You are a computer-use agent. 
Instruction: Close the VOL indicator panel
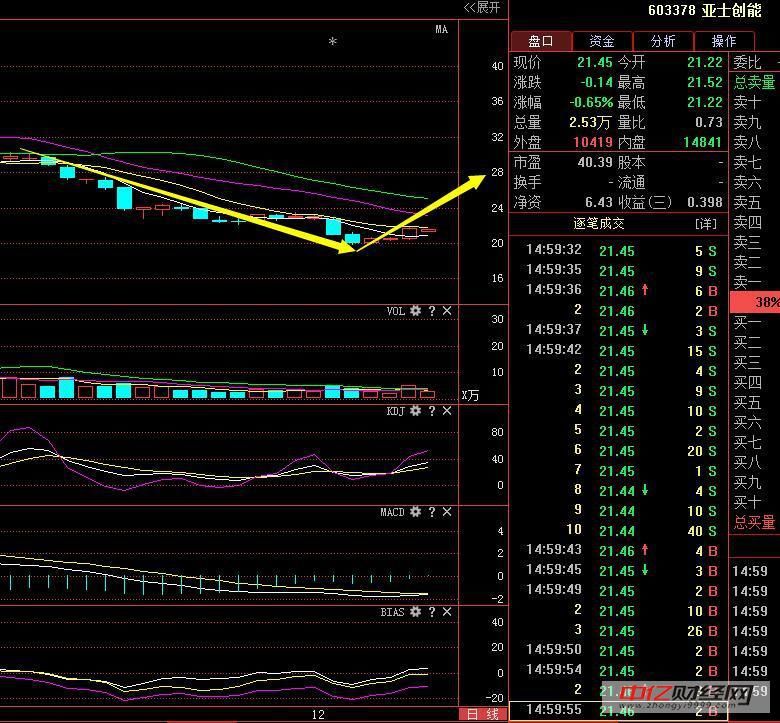(447, 311)
